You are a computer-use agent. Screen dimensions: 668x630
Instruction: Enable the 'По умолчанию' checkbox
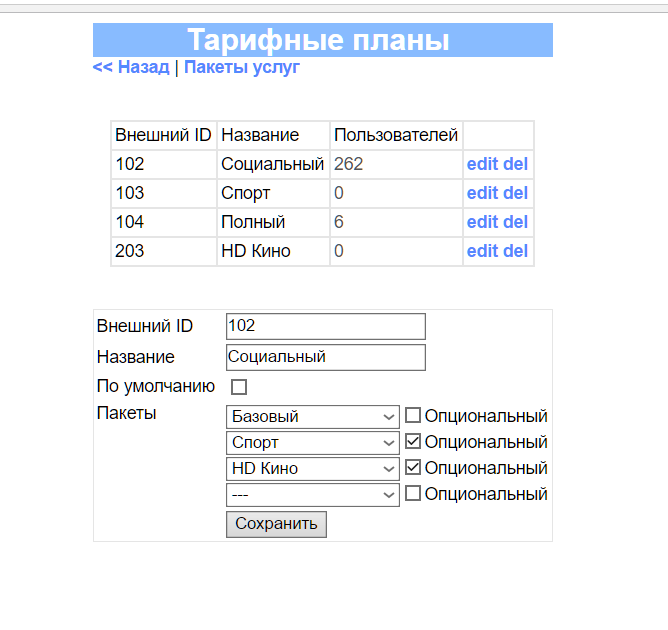(x=239, y=387)
